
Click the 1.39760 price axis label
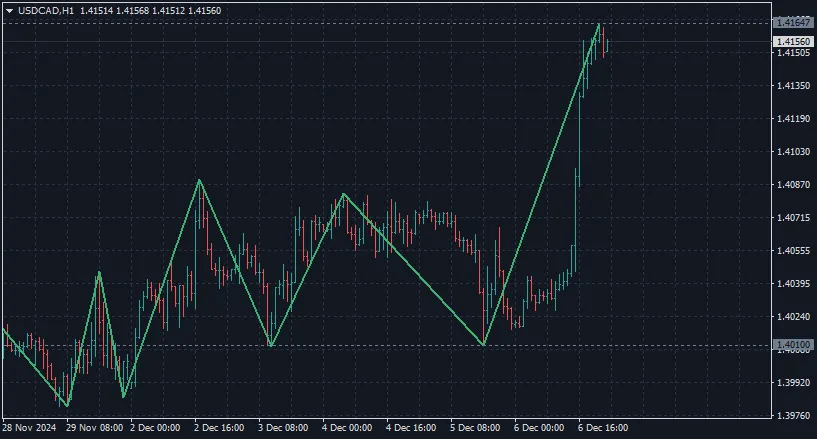point(791,415)
